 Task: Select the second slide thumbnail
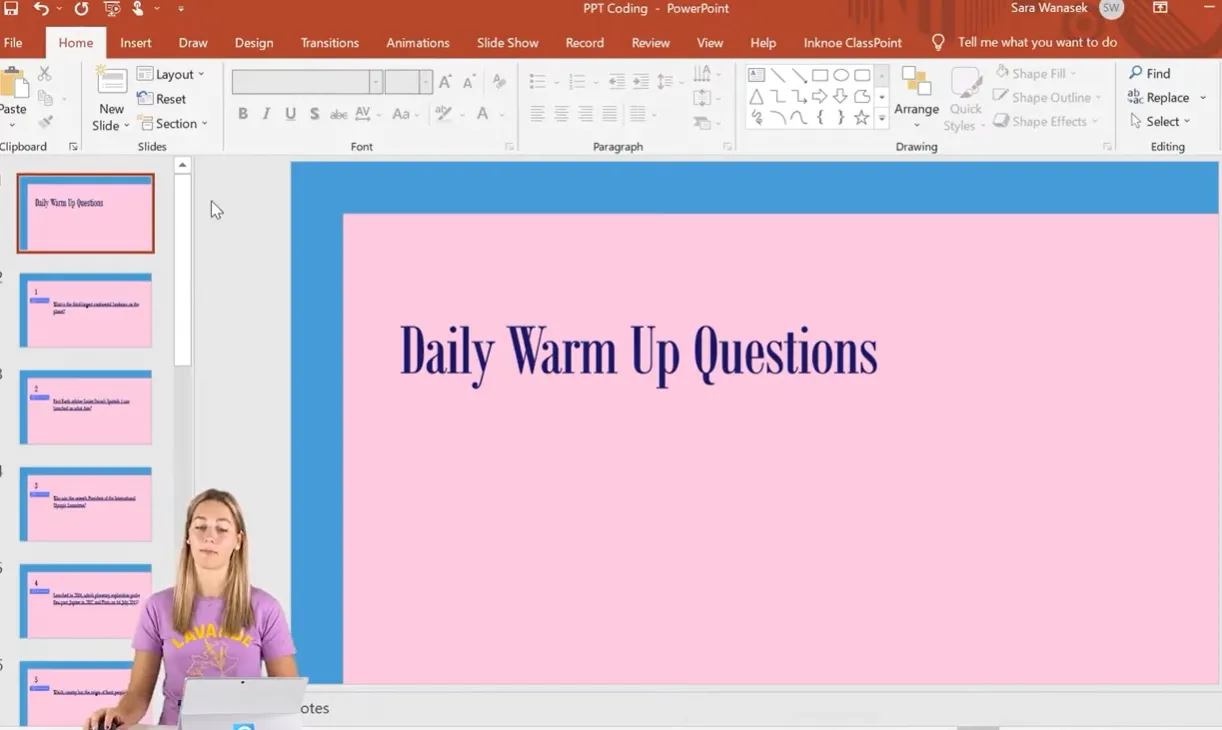(86, 311)
